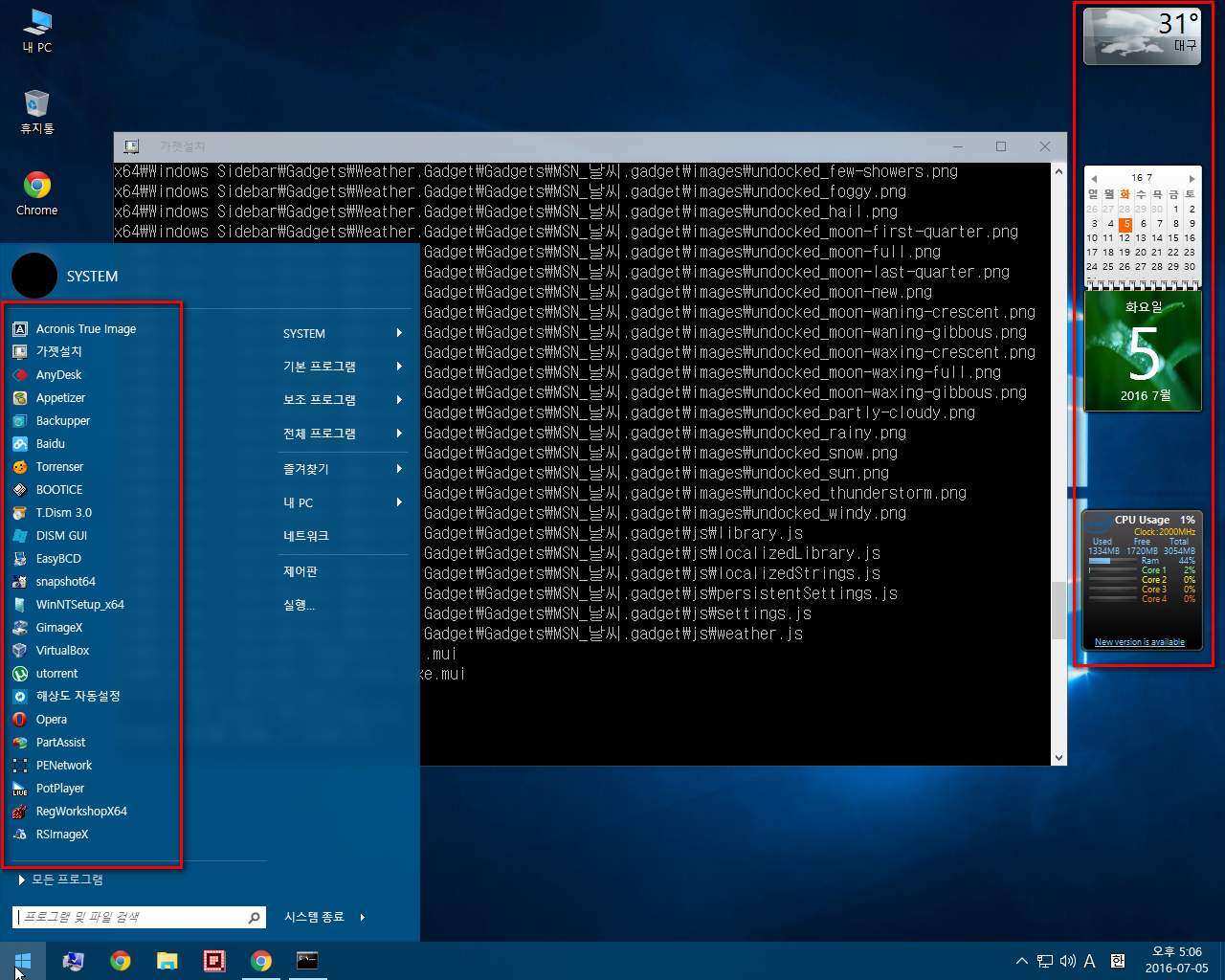The width and height of the screenshot is (1225, 980).
Task: Open Torrenser icon in start menu
Action: click(x=20, y=467)
